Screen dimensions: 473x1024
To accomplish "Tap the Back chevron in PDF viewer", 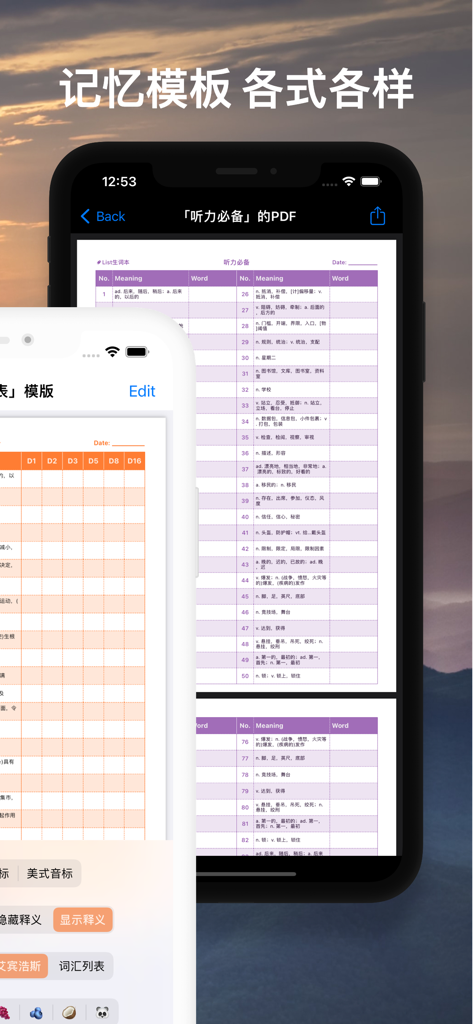I will coord(86,216).
